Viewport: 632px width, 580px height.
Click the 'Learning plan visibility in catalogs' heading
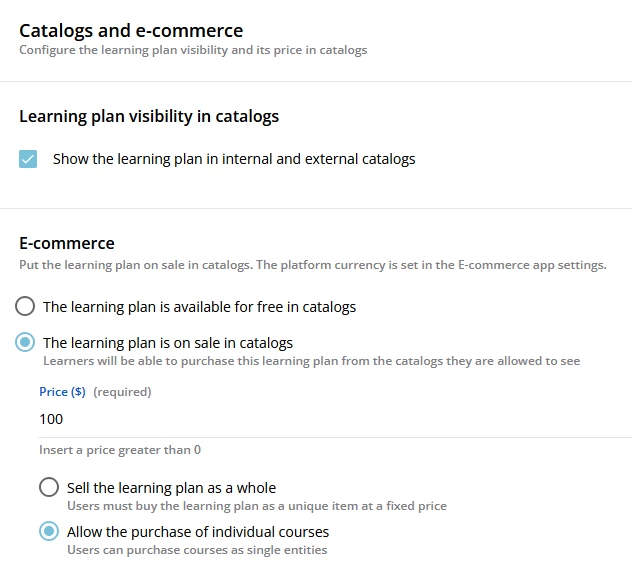tap(149, 116)
